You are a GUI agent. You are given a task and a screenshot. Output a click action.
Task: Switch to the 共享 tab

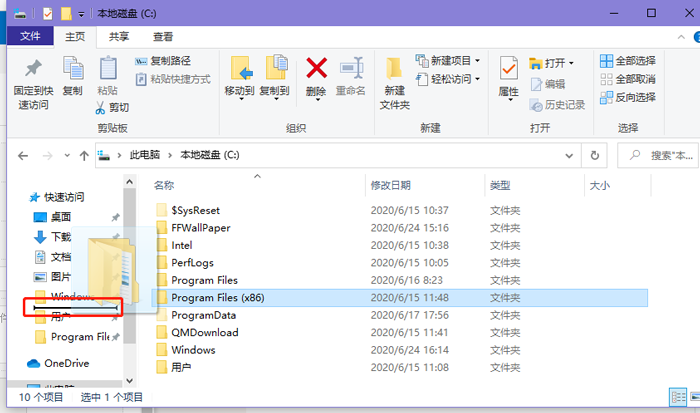click(119, 37)
